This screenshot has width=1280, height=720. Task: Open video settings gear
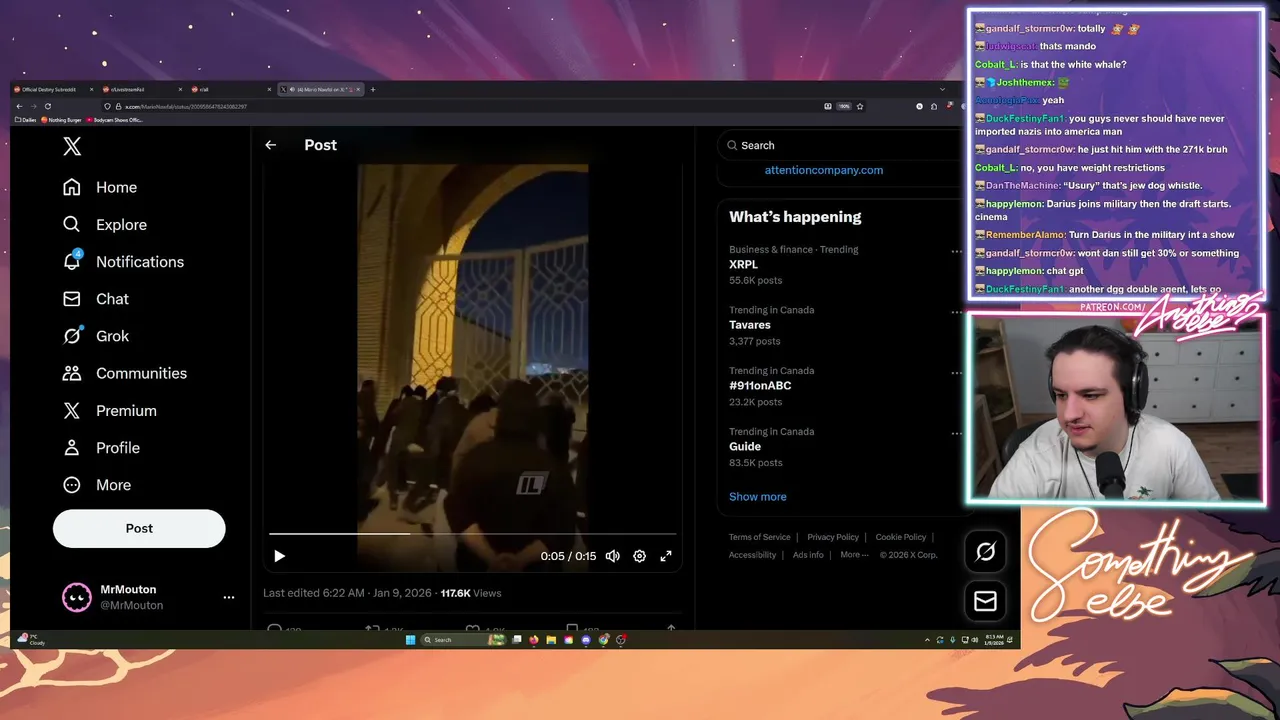point(639,556)
